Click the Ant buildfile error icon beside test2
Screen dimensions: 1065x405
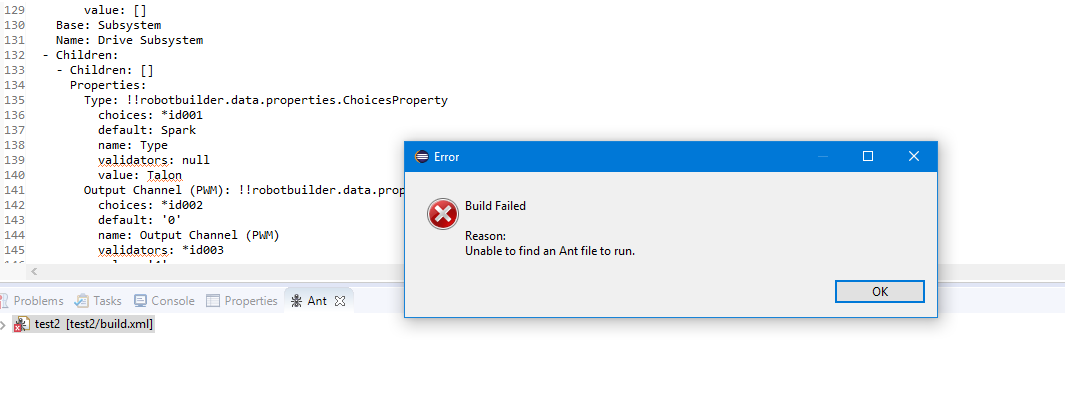[22, 324]
